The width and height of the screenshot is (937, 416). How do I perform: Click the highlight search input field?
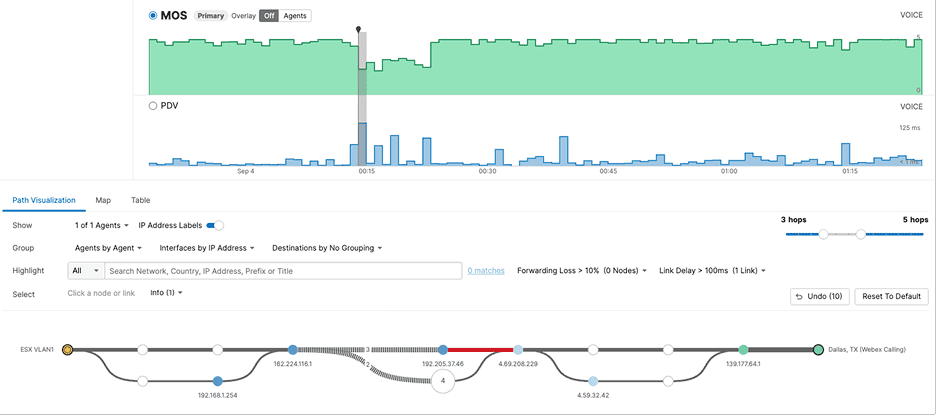point(283,271)
